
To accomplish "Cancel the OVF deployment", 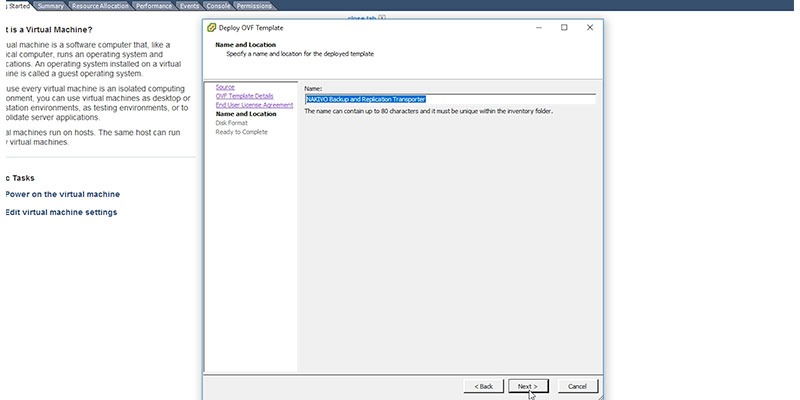I will (x=578, y=386).
